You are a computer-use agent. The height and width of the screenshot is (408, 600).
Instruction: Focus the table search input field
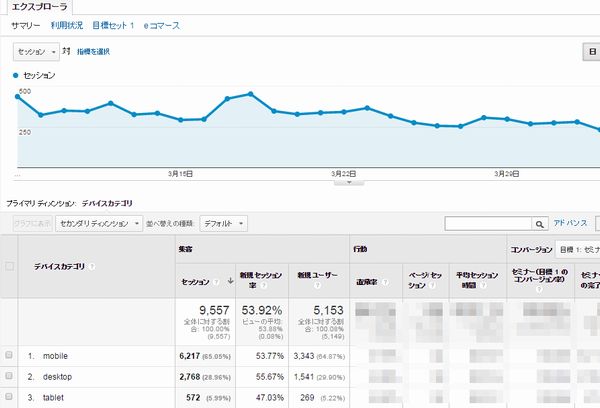pyautogui.click(x=488, y=224)
